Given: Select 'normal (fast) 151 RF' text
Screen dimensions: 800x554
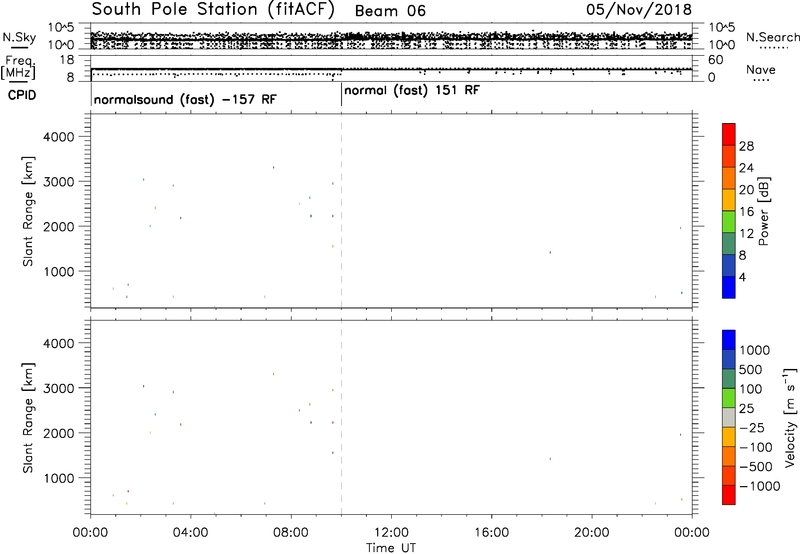Looking at the screenshot, I should (412, 91).
